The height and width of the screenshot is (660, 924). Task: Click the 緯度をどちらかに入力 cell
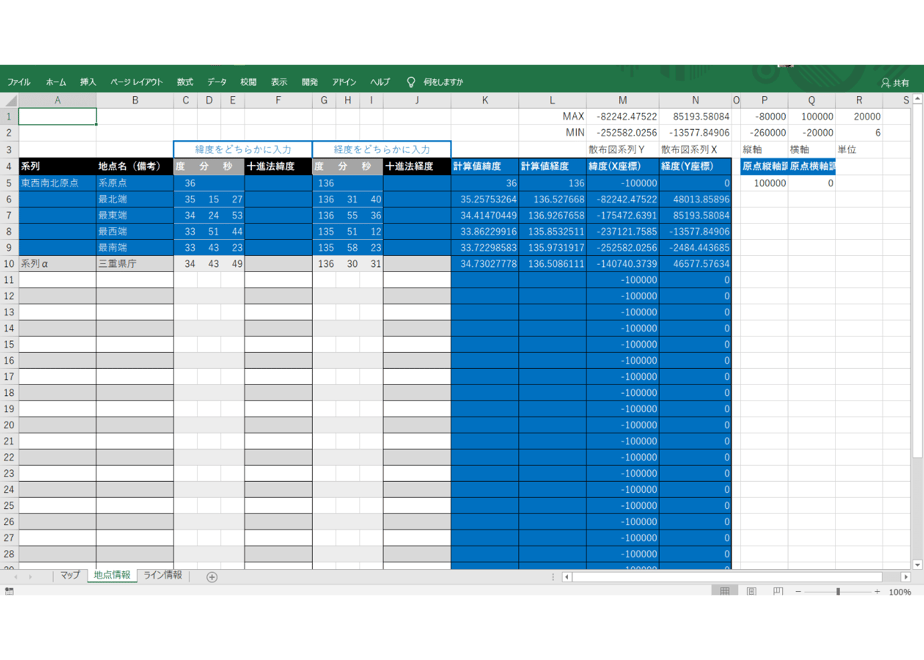243,150
